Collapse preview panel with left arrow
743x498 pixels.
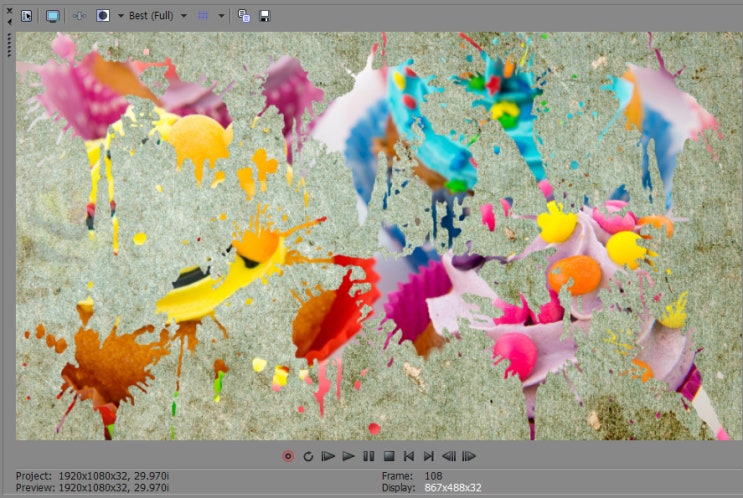pos(9,22)
